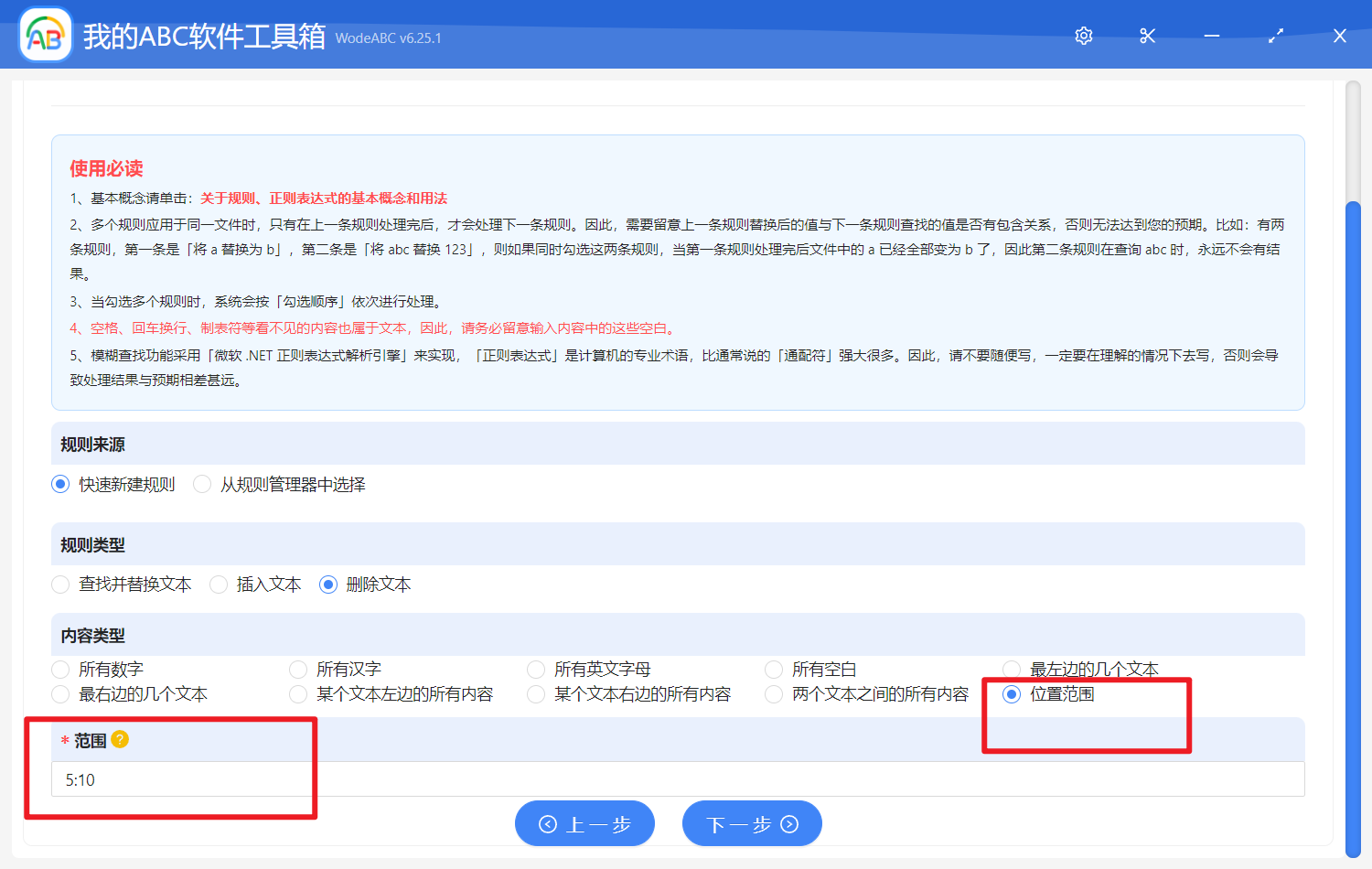
Task: Click the 下一步 button
Action: 752,823
